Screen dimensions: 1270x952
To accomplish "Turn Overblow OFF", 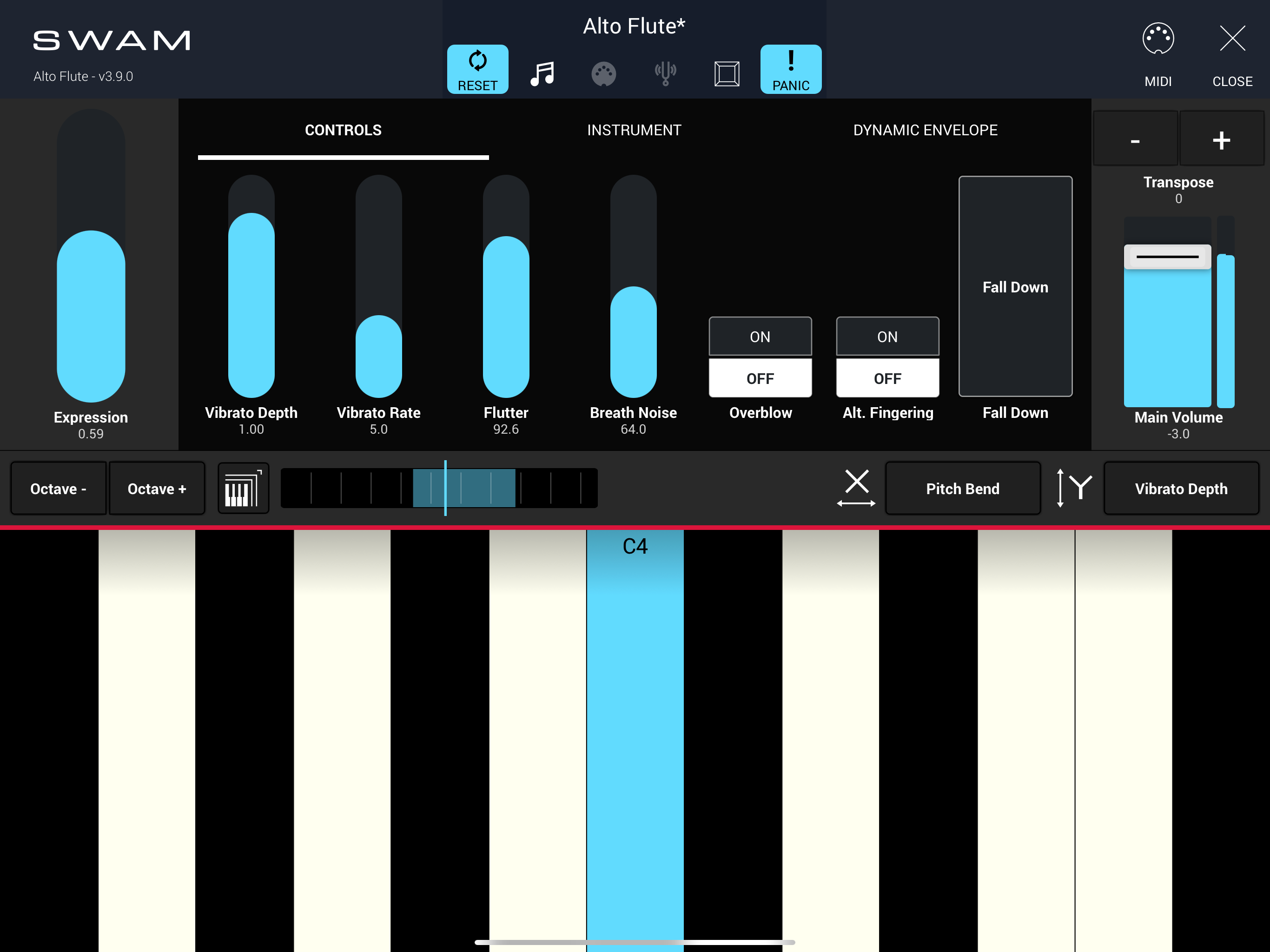I will 760,378.
